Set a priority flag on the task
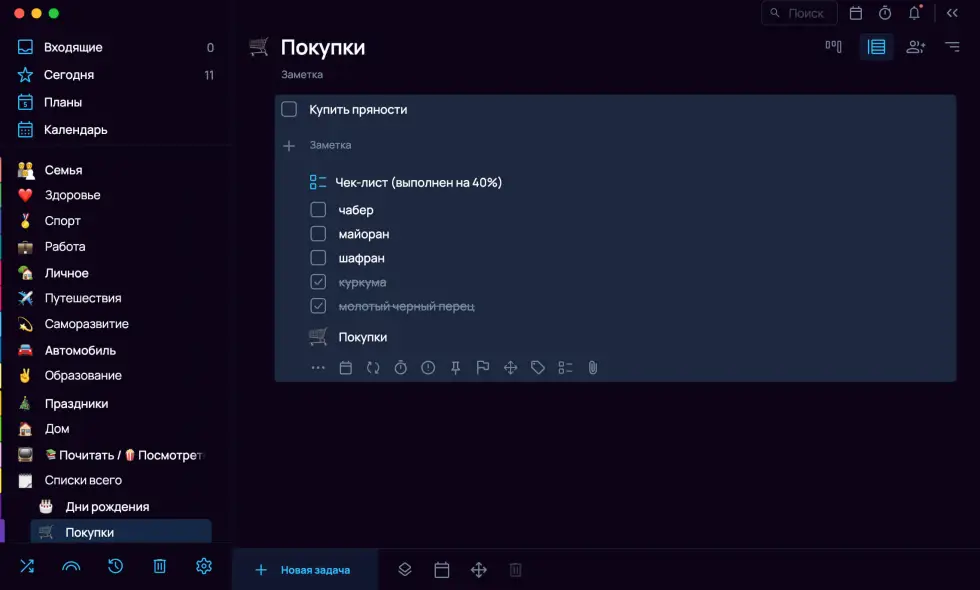 [x=483, y=367]
